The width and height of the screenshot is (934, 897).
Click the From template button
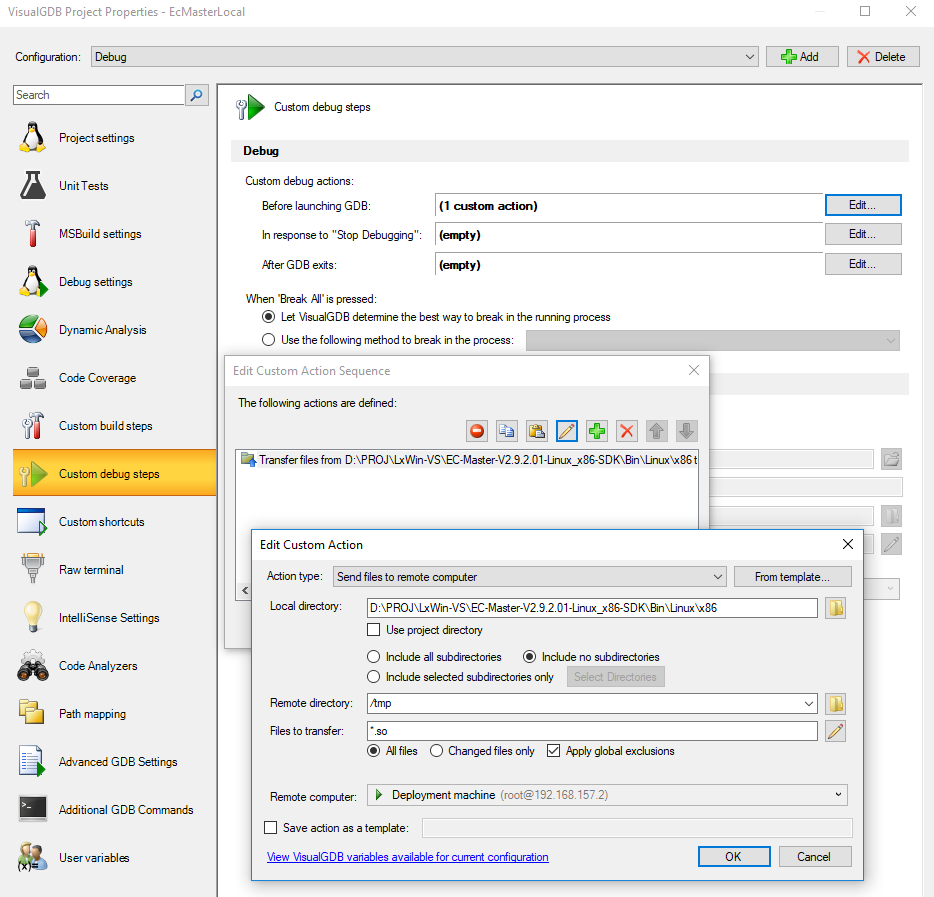[x=792, y=576]
